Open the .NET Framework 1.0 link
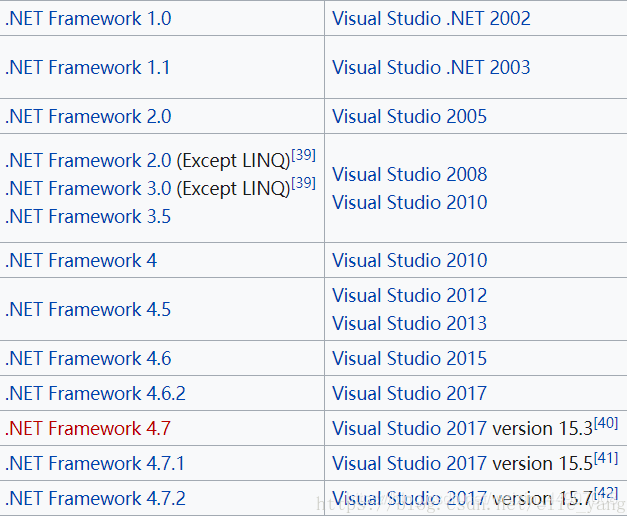Image resolution: width=627 pixels, height=517 pixels. (x=88, y=18)
